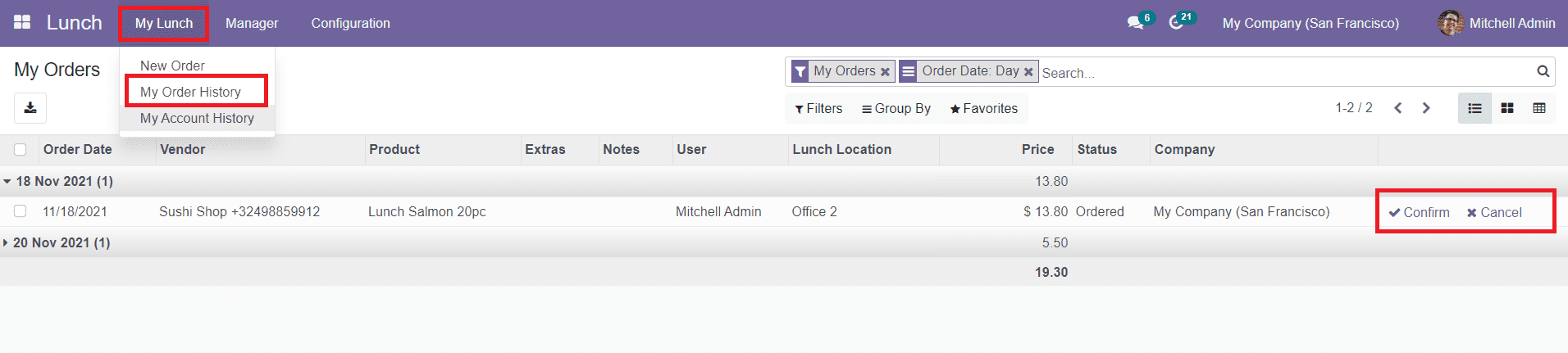Select all orders header checkbox

21,149
